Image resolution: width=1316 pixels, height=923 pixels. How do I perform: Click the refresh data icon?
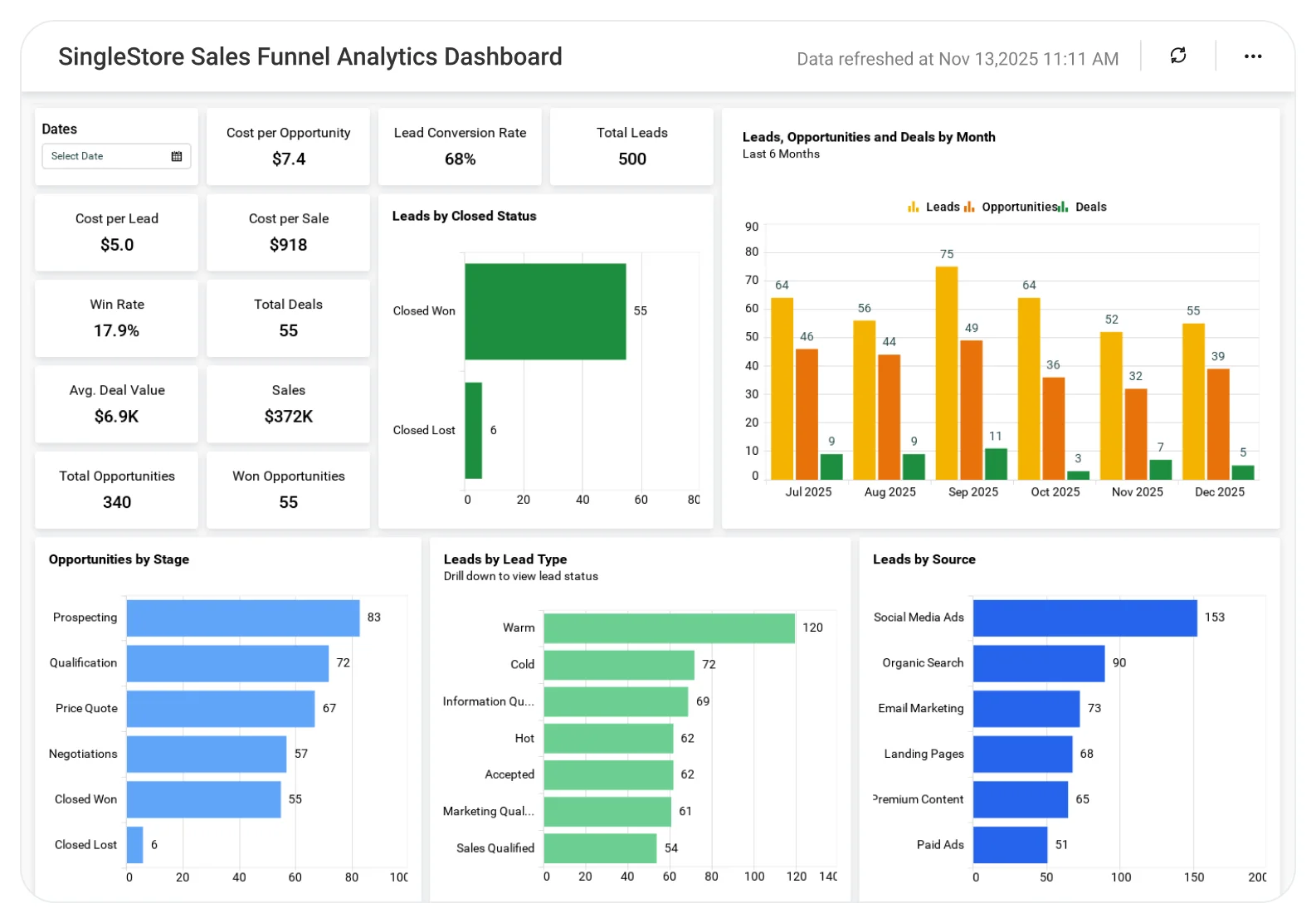[1177, 56]
